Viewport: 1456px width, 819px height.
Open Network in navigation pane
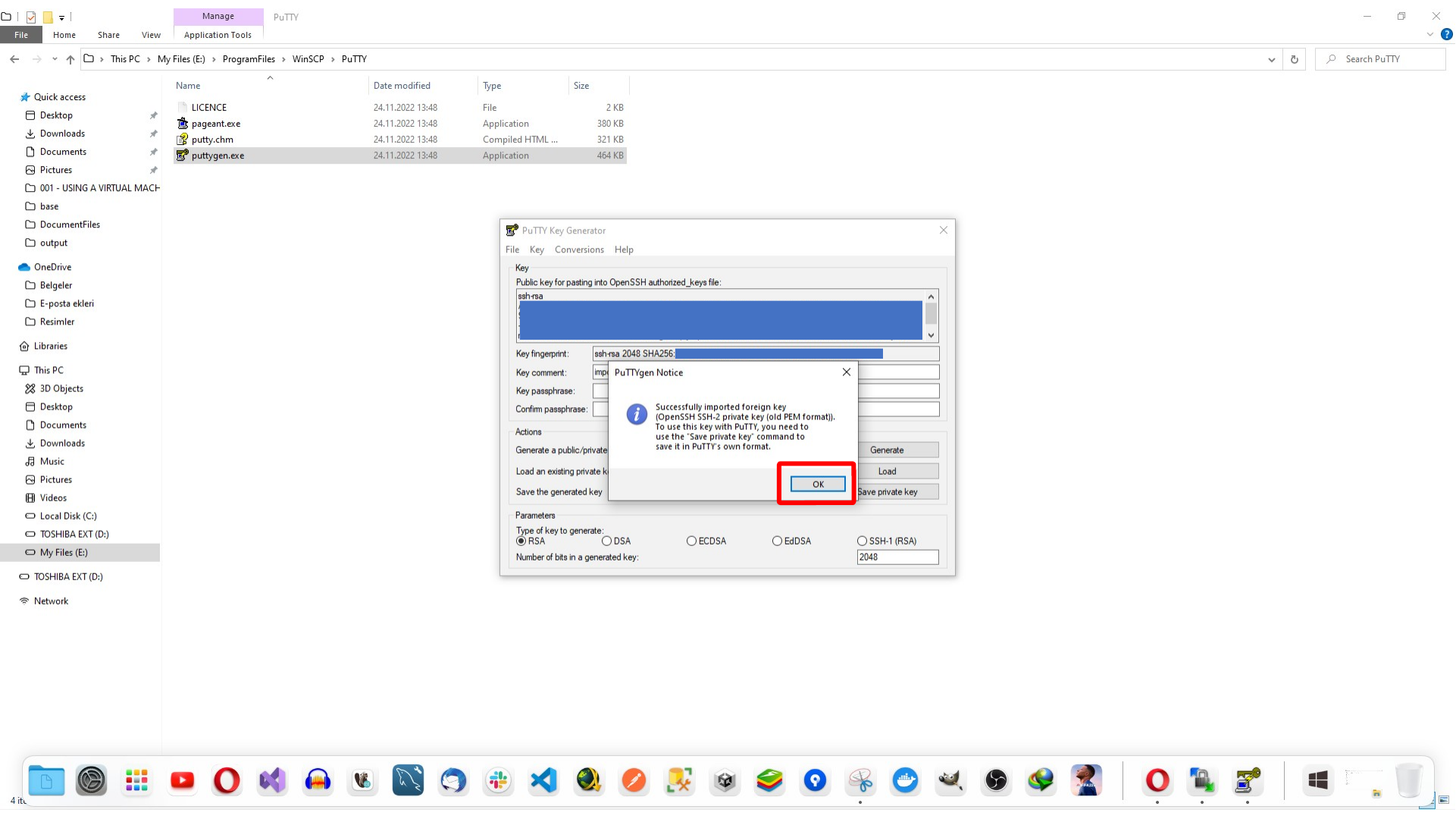coord(51,601)
